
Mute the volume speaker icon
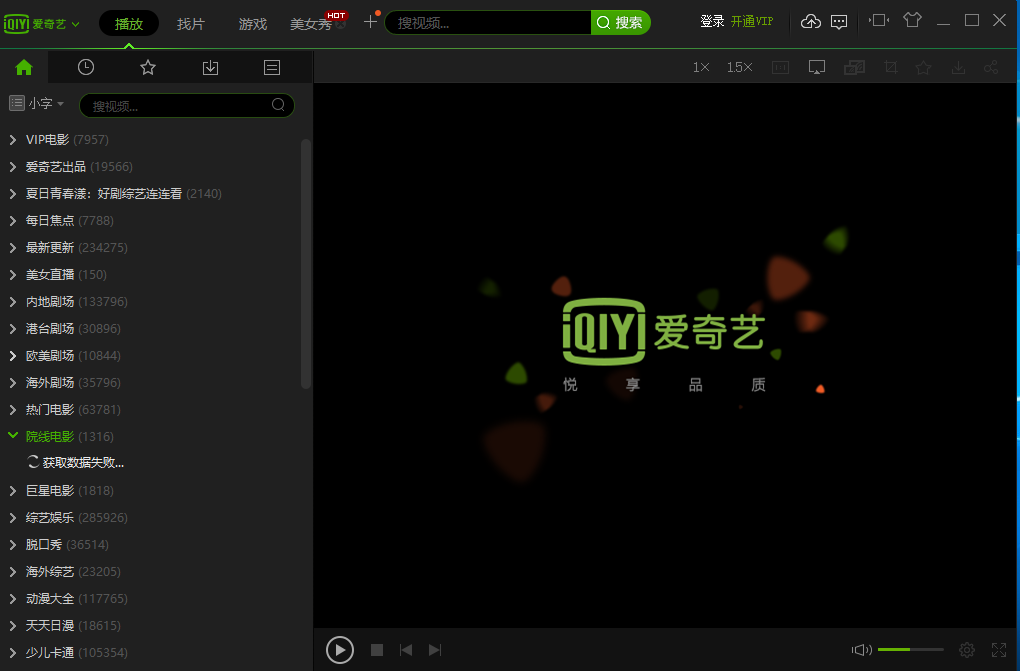pyautogui.click(x=860, y=649)
